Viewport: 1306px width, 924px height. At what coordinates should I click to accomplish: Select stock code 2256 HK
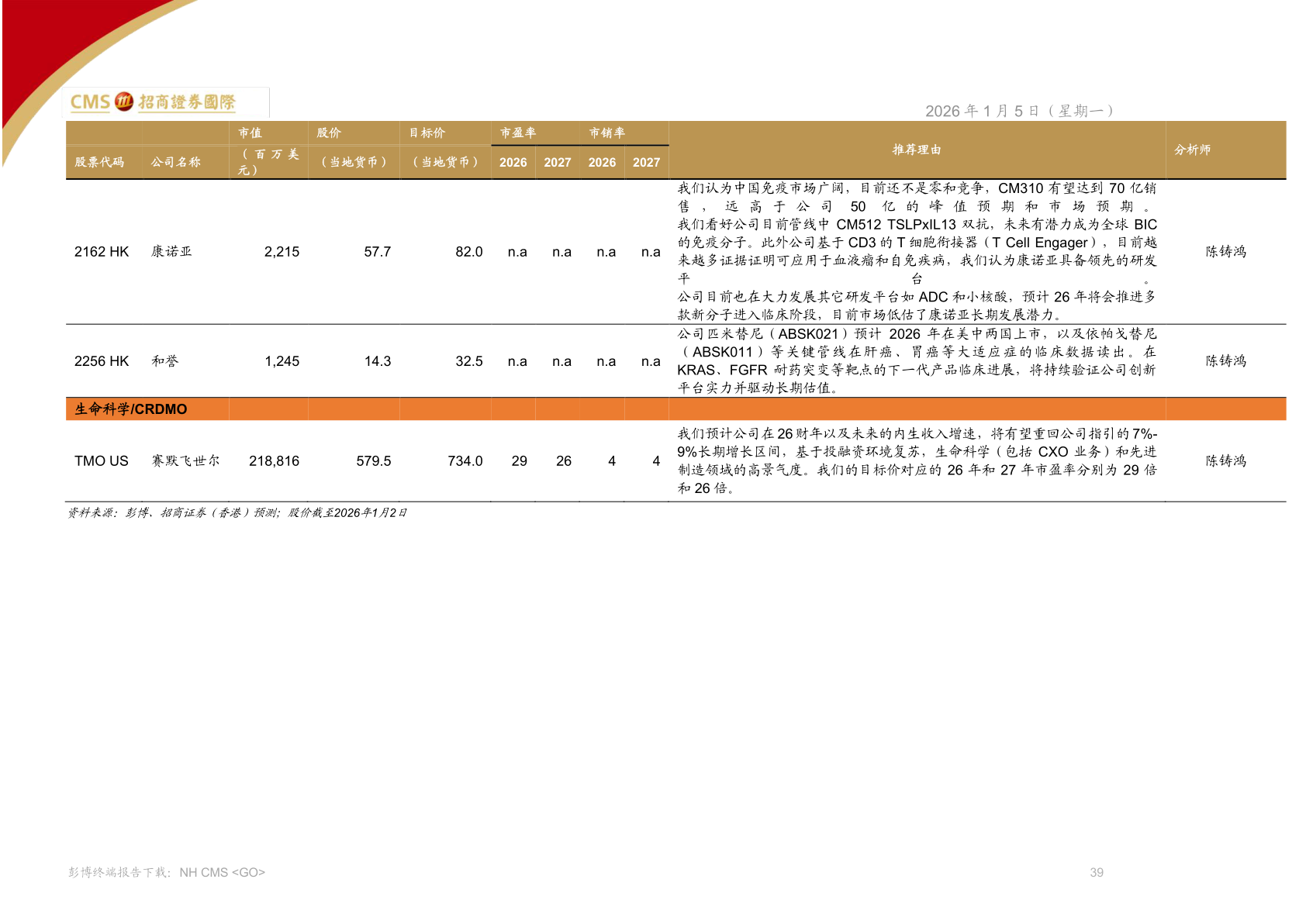coord(102,361)
